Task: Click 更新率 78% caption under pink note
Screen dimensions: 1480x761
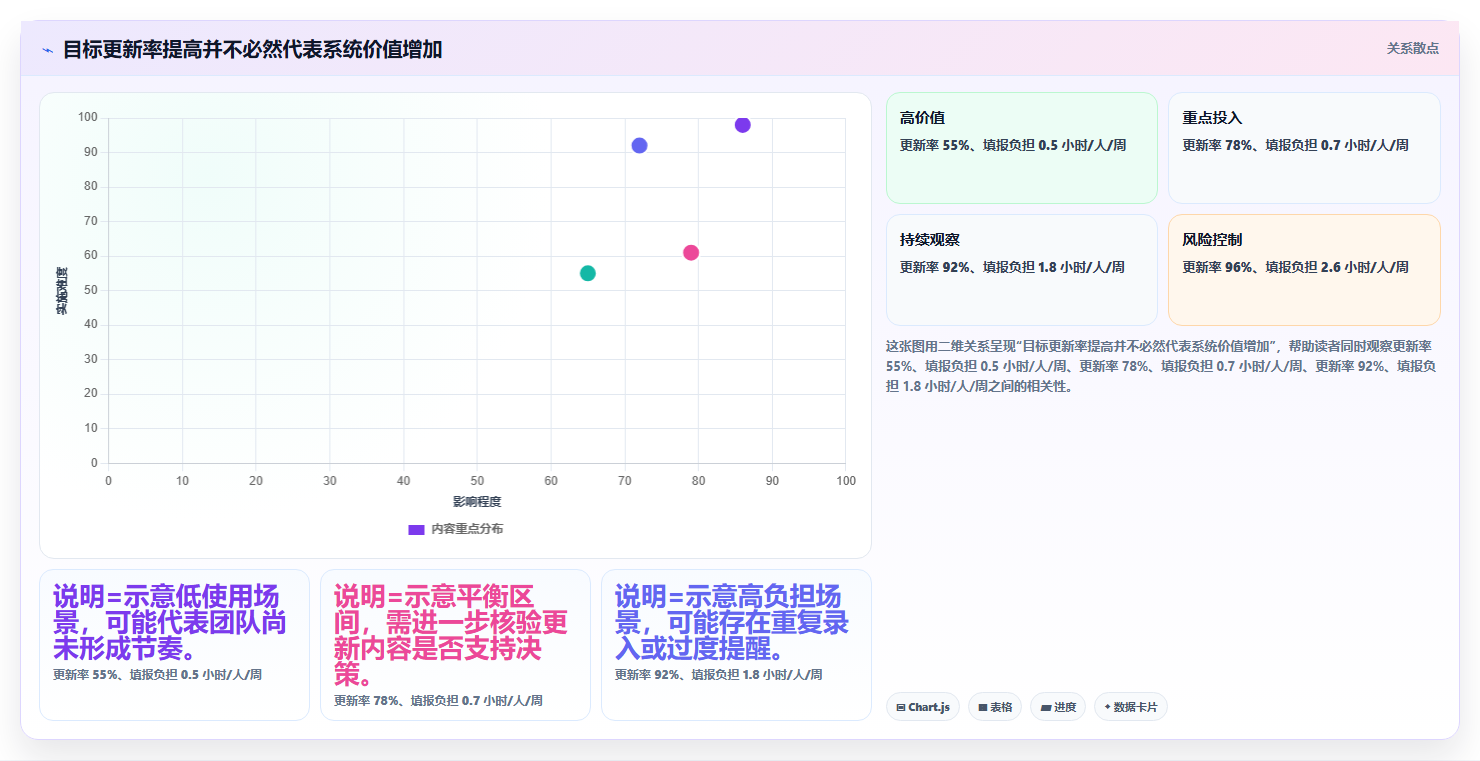Action: 439,701
